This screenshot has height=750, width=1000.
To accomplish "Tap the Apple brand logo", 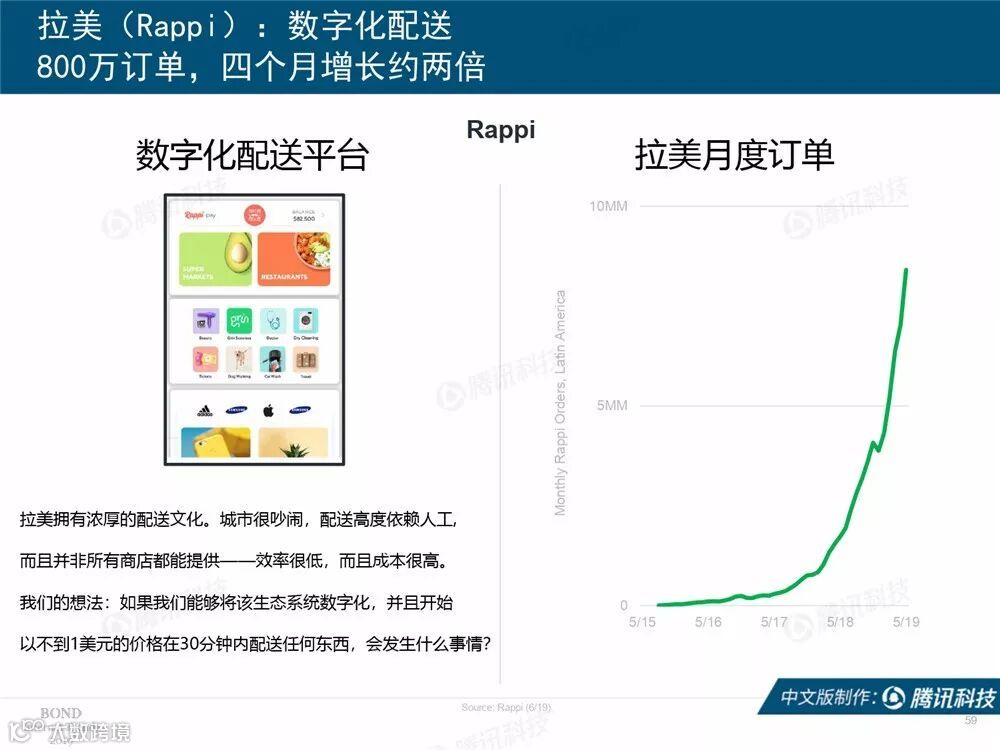I will [268, 410].
